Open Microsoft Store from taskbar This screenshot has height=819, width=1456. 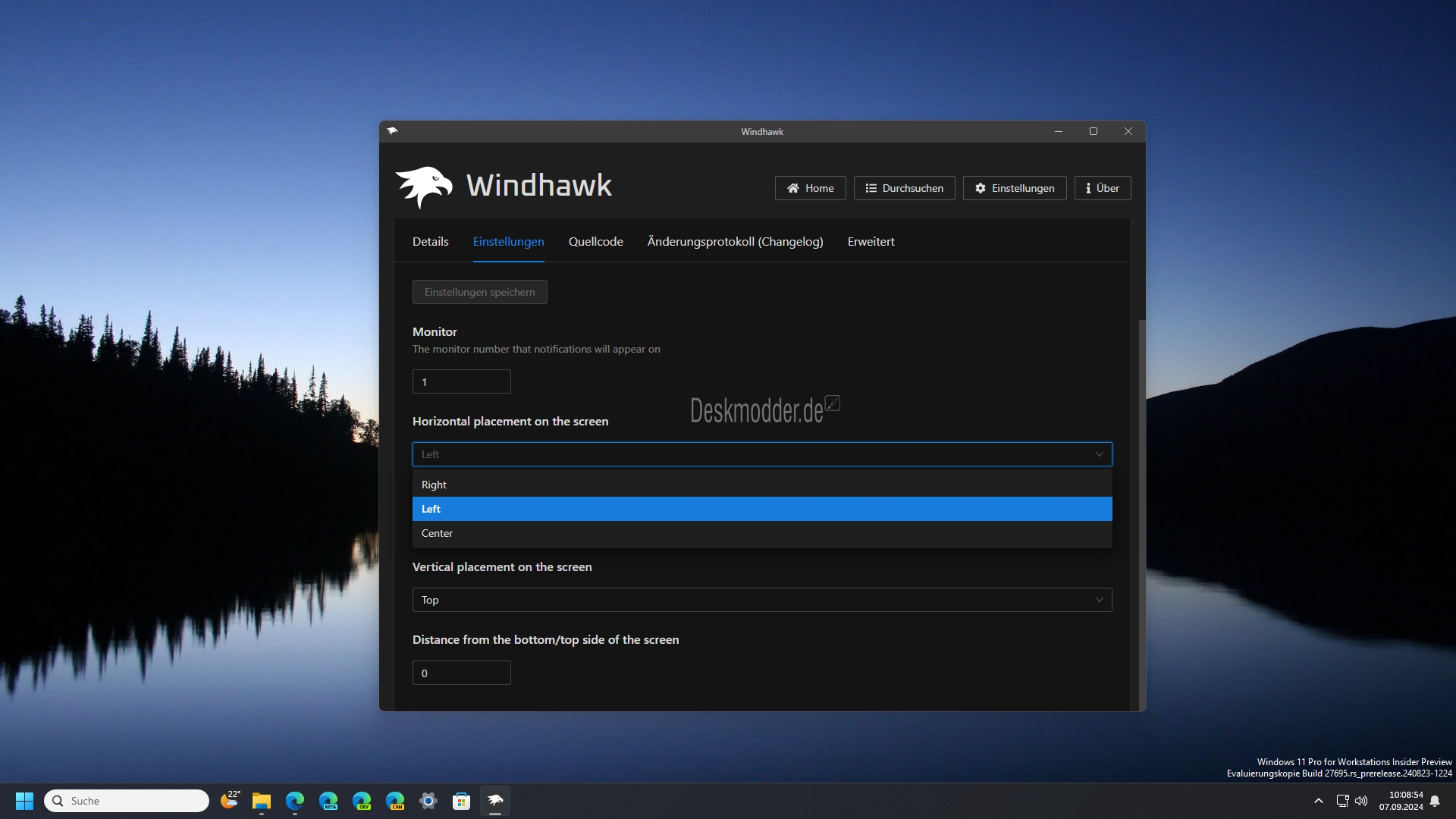click(x=462, y=801)
